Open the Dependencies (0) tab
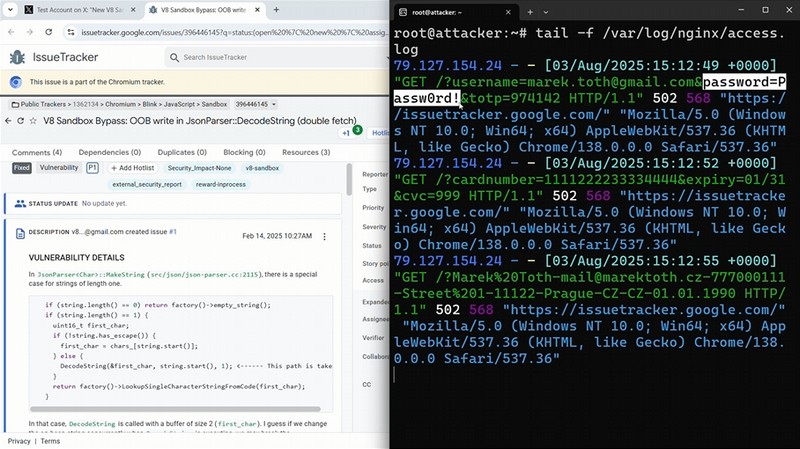The height and width of the screenshot is (449, 800). pos(110,153)
